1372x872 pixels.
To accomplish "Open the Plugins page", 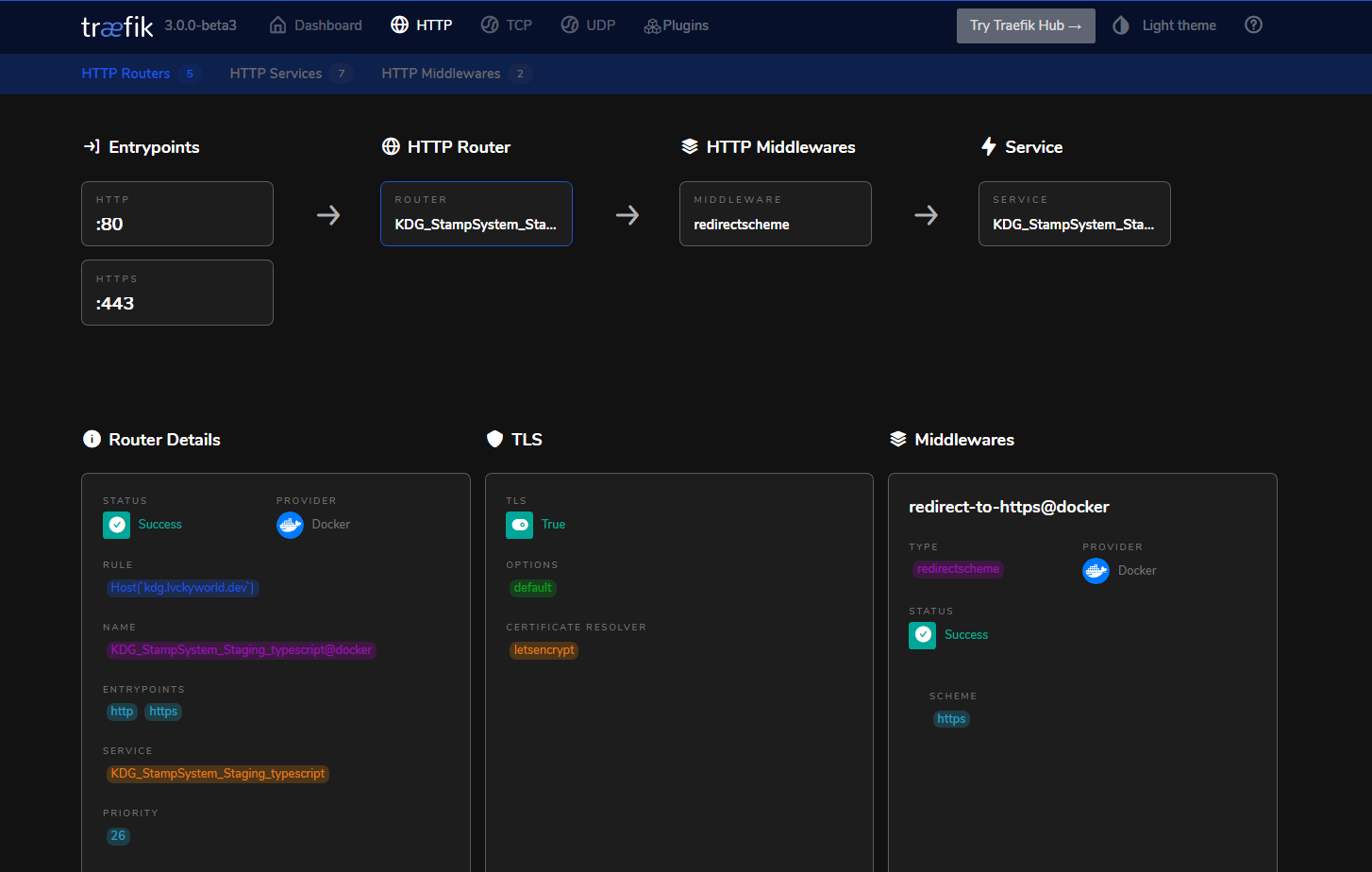I will [x=676, y=25].
